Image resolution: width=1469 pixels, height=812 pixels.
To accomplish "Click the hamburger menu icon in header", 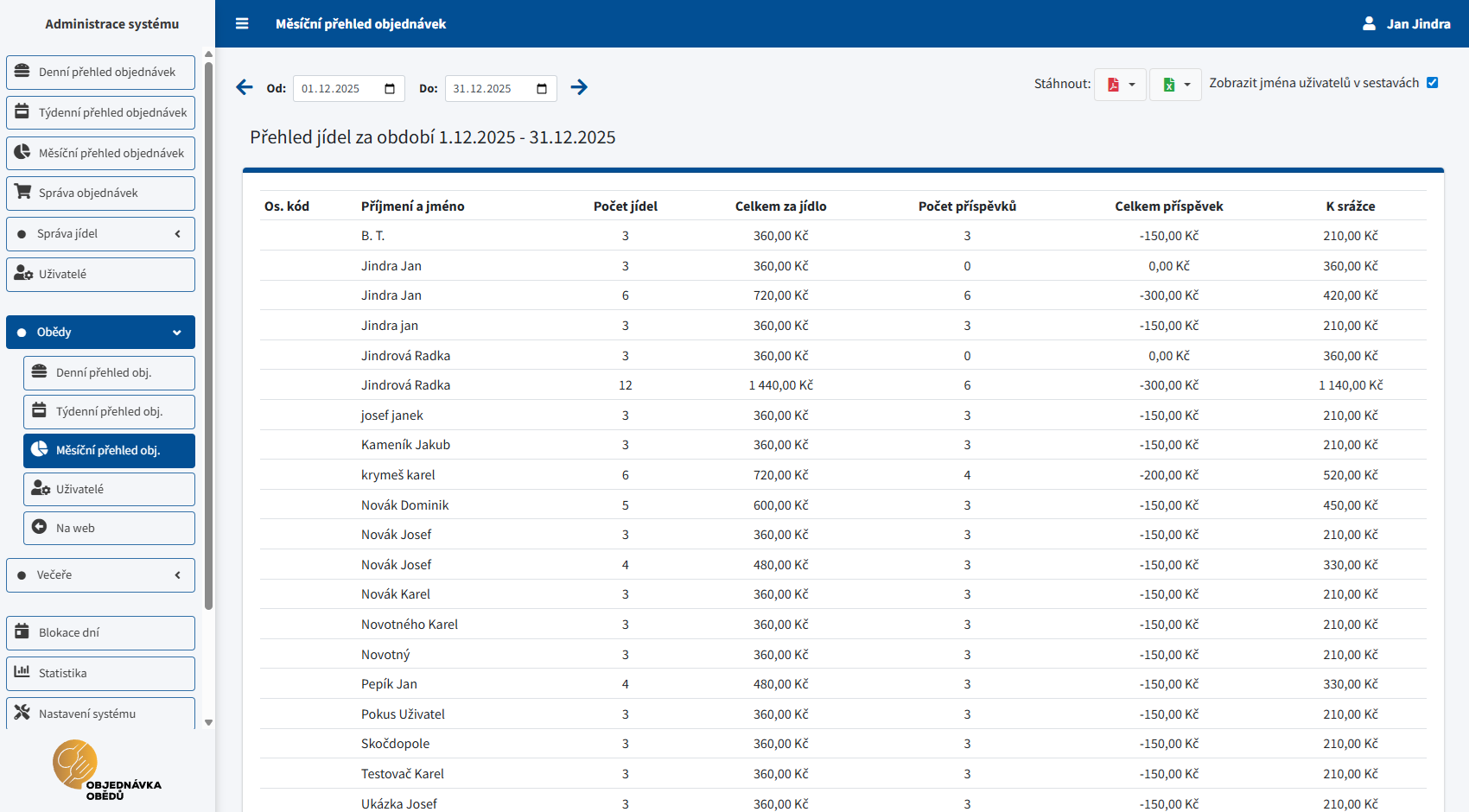I will pos(242,24).
